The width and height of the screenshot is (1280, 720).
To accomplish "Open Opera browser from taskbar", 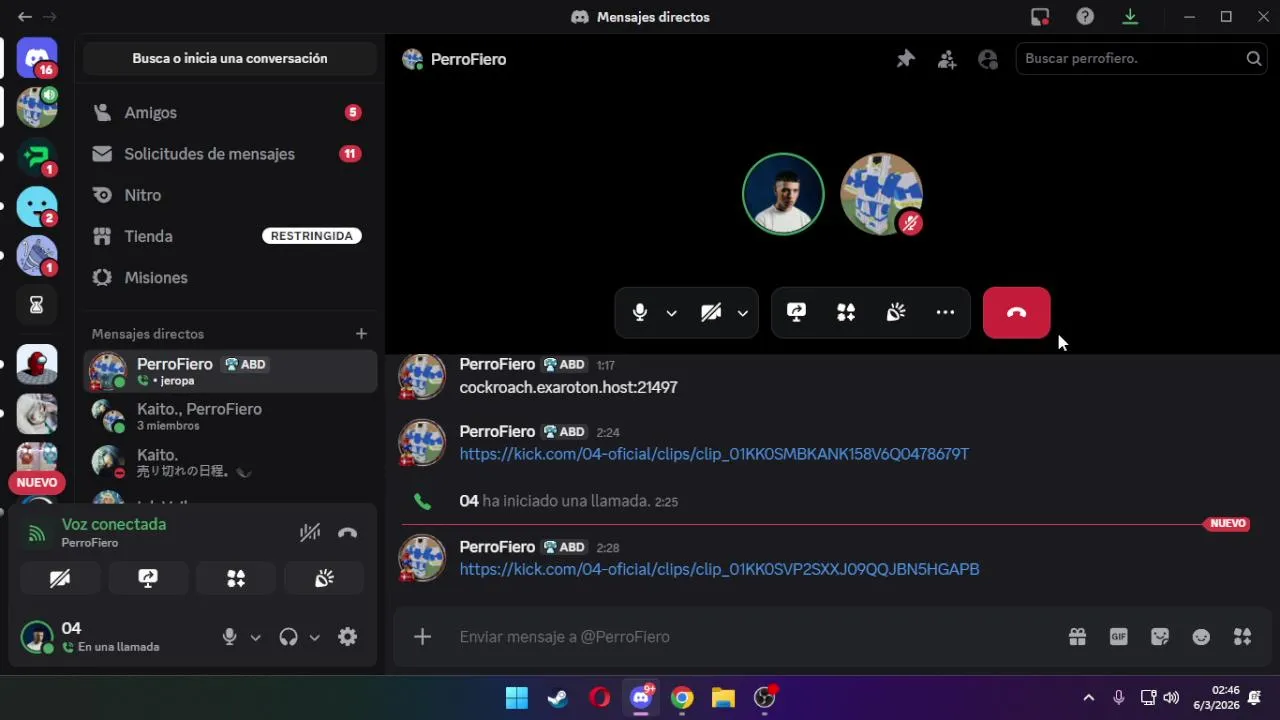I will (x=600, y=698).
